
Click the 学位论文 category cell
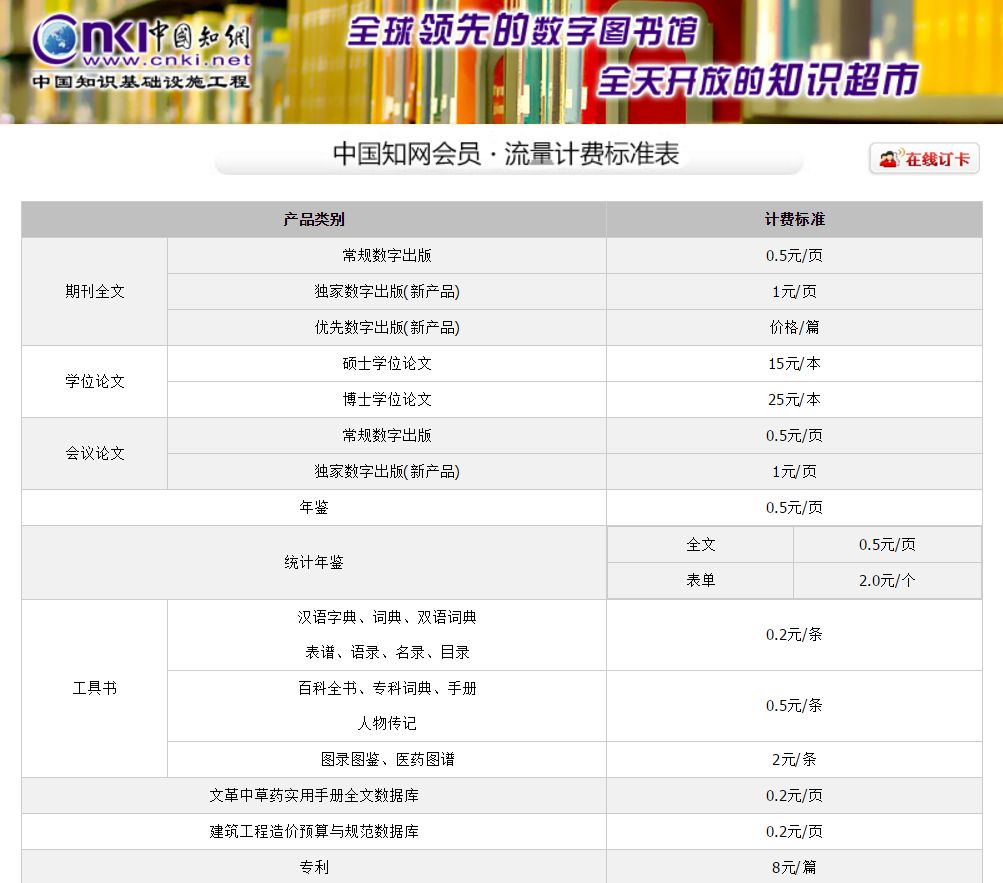[93, 381]
